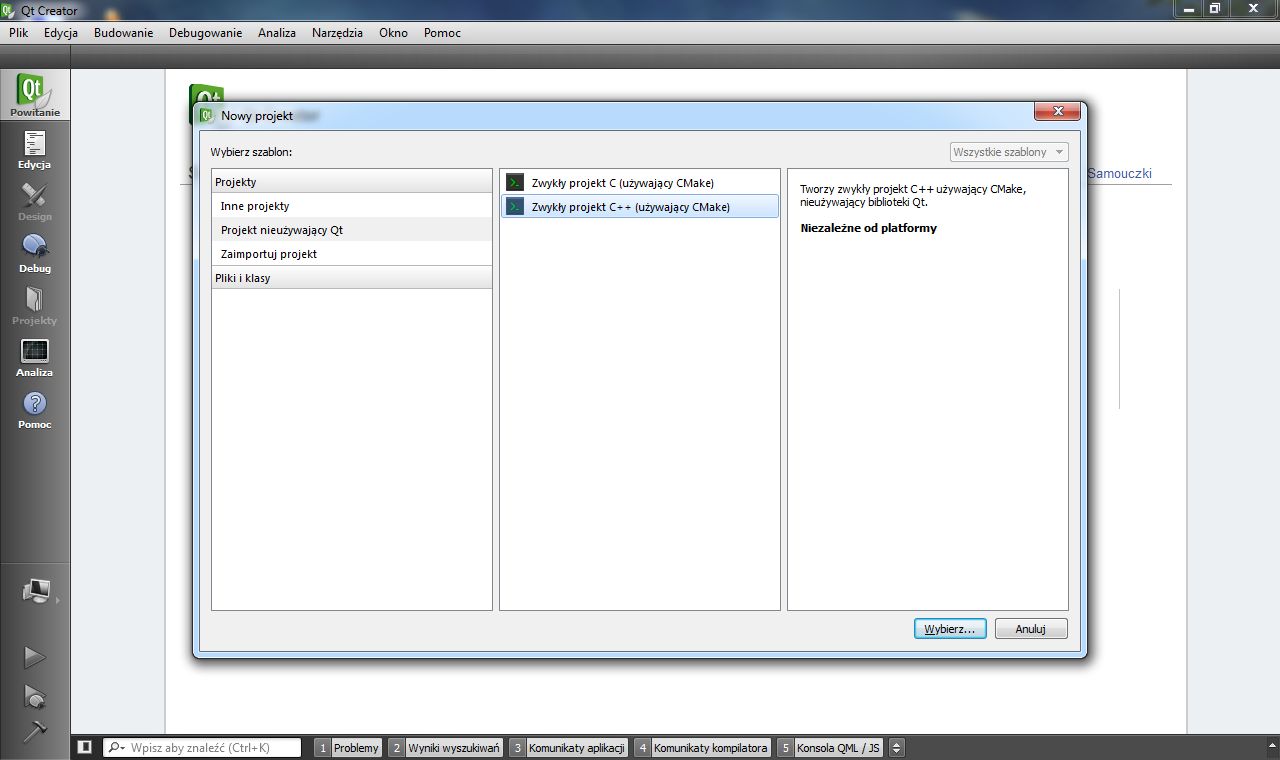The width and height of the screenshot is (1280, 760).
Task: Click Qt icon in Nowy projekt title bar
Action: click(208, 115)
